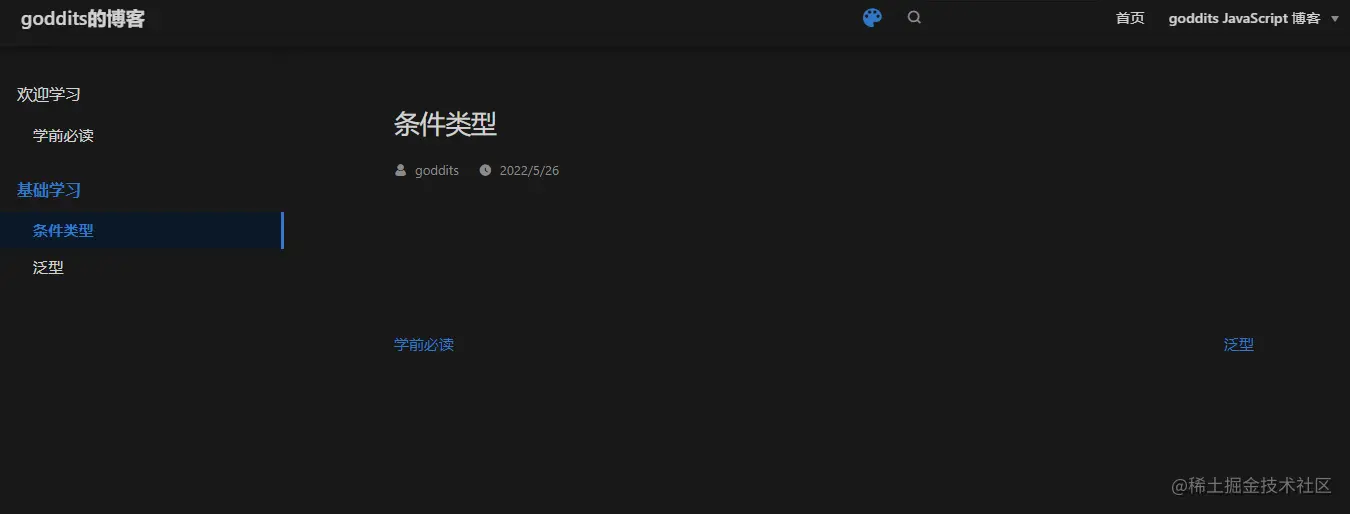Select the active 条件类型 sidebar item

(x=142, y=230)
